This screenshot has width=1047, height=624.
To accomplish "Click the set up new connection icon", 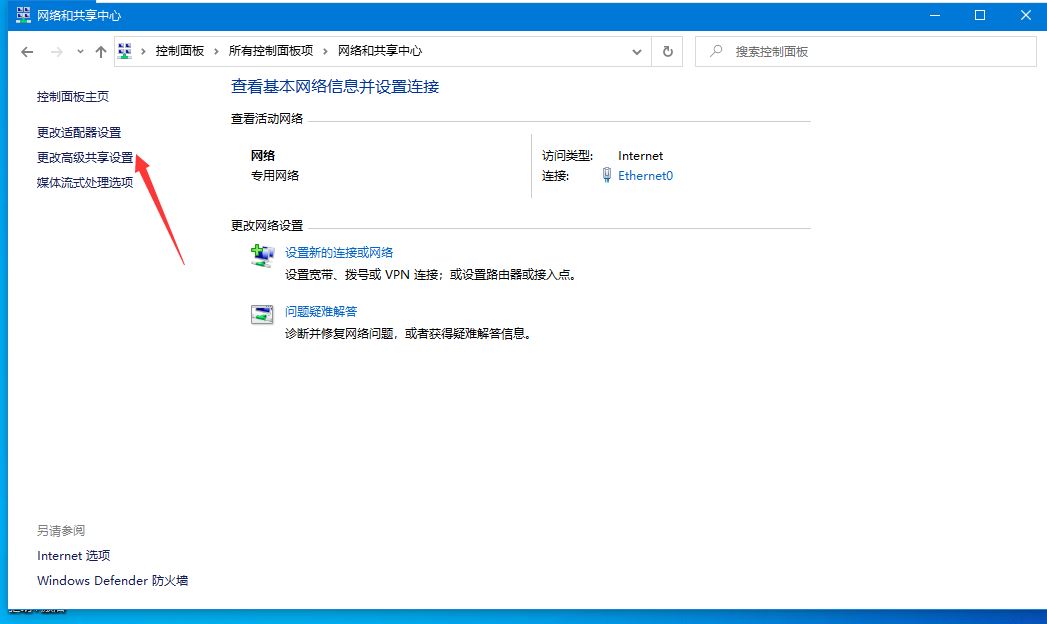I will click(262, 255).
